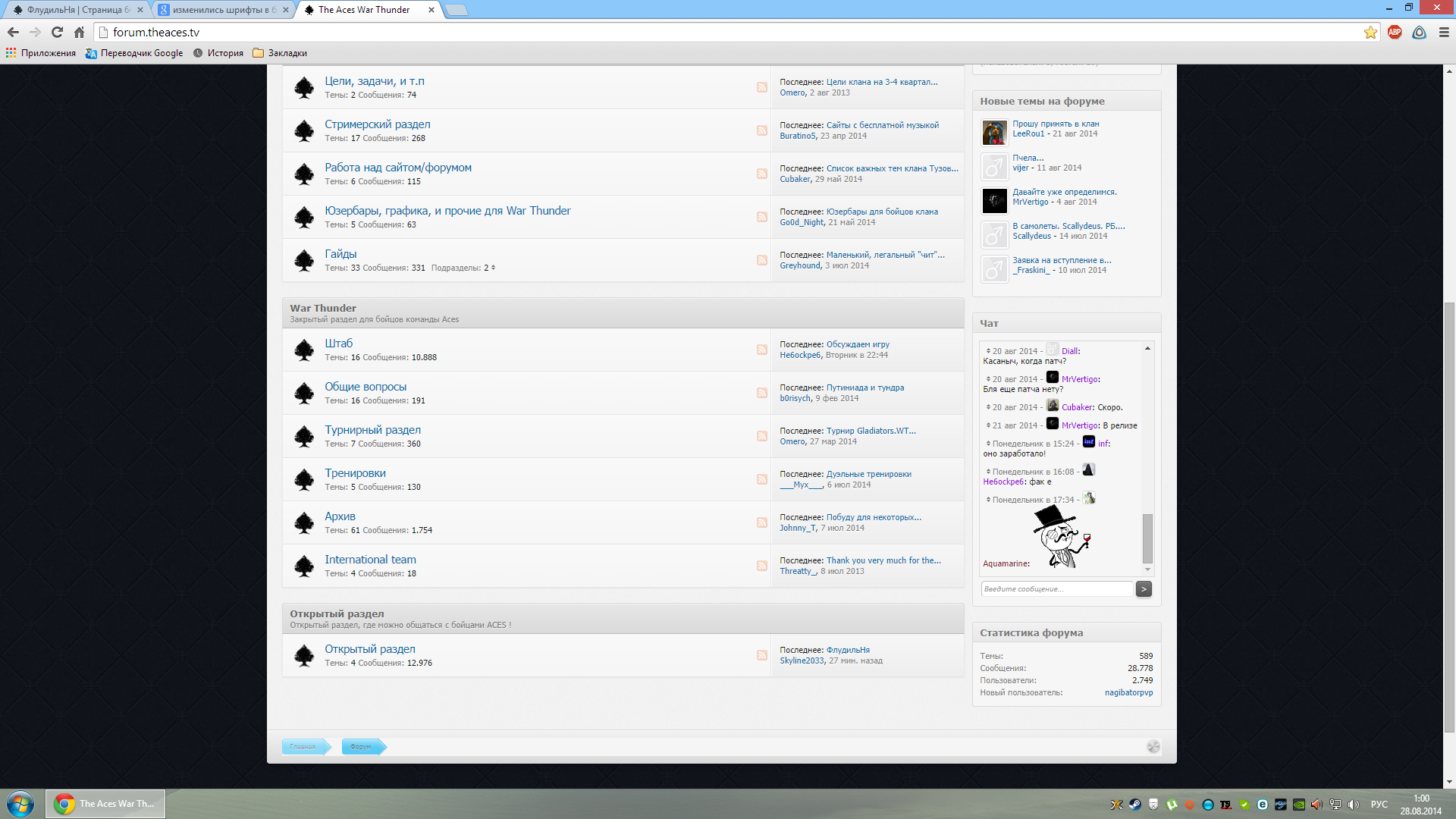Image resolution: width=1456 pixels, height=819 pixels.
Task: Click the RSS icon for Архив row
Action: pos(762,522)
